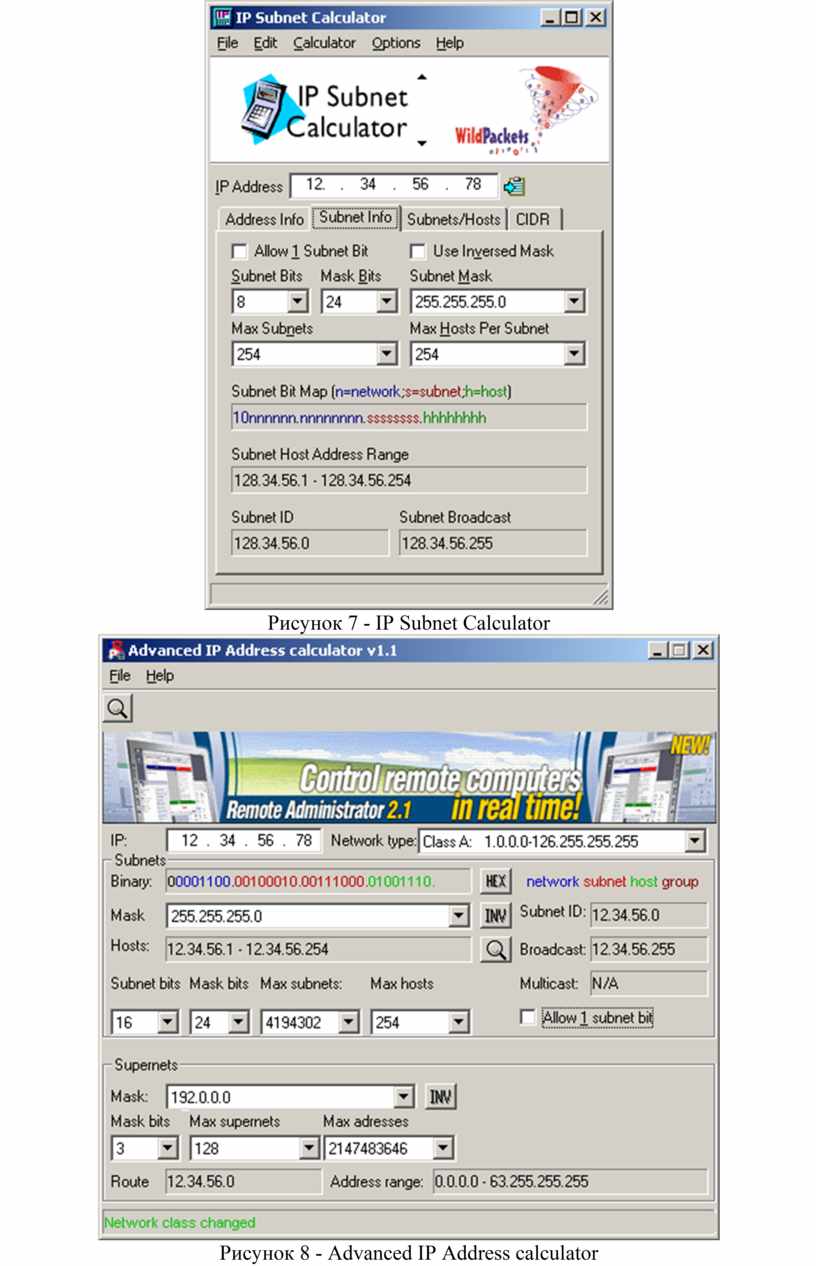Click the IP input field in Advanced calculator
Viewport: 816px width, 1266px height.
coord(243,841)
